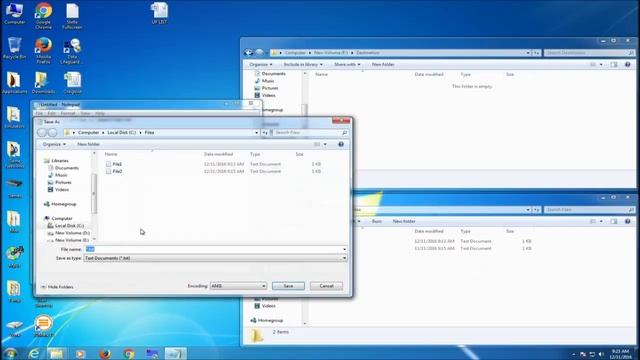
Task: Toggle the preview pane in the Destination window
Action: click(614, 64)
